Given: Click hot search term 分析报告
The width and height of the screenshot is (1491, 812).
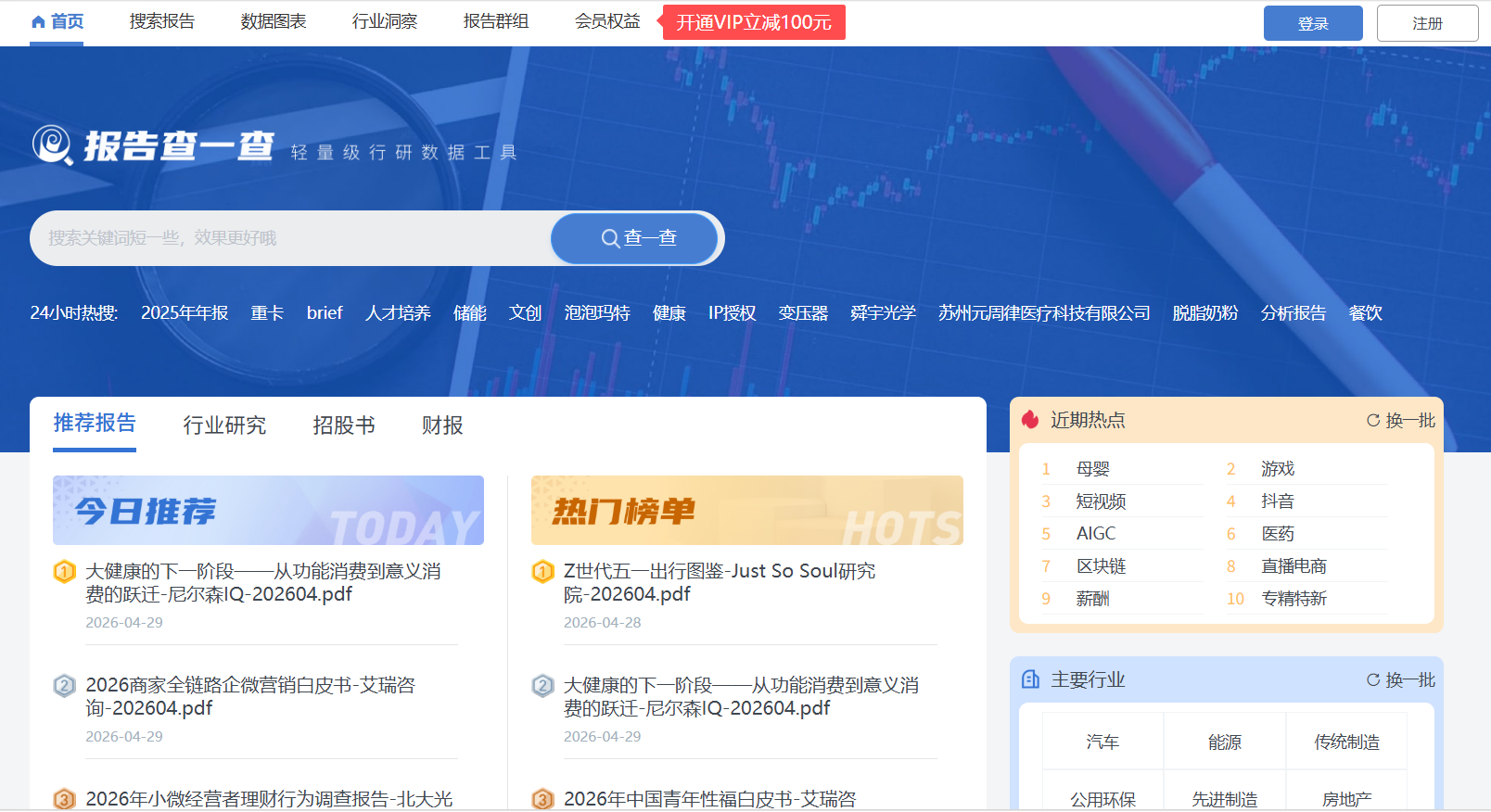Looking at the screenshot, I should point(1293,313).
